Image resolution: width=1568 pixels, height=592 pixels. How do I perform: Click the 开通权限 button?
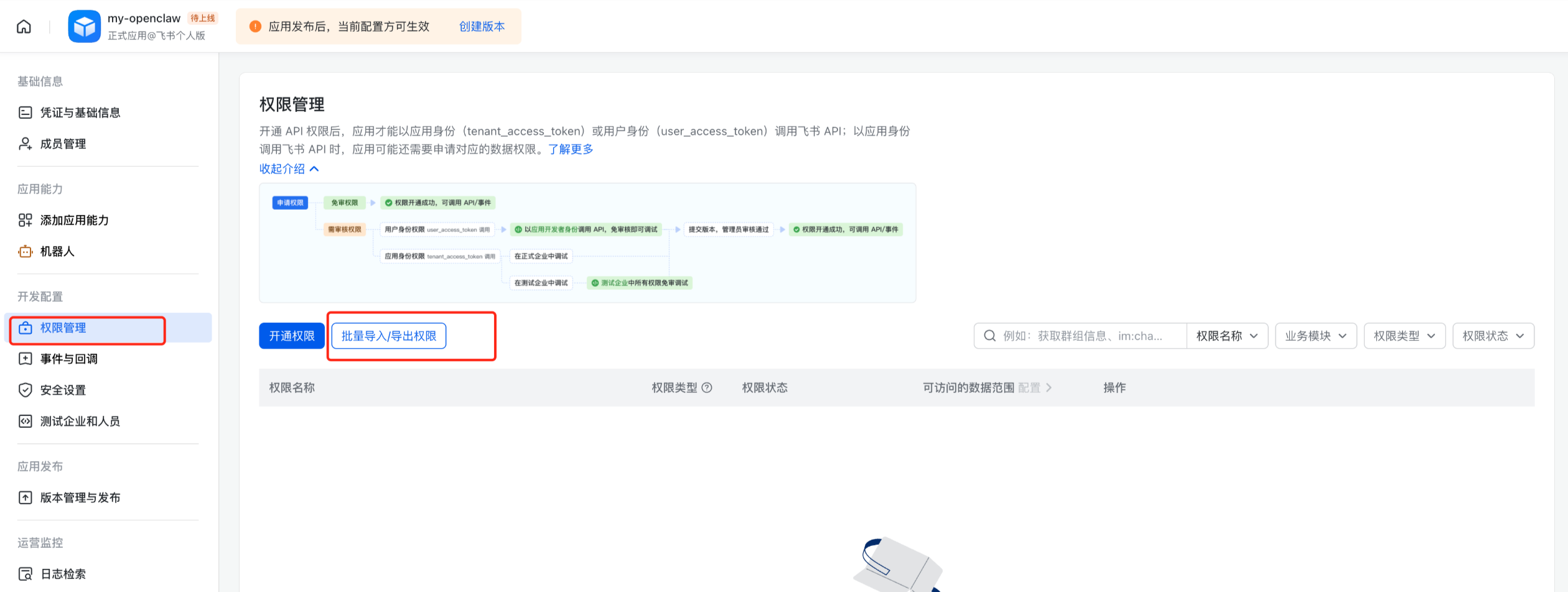291,336
